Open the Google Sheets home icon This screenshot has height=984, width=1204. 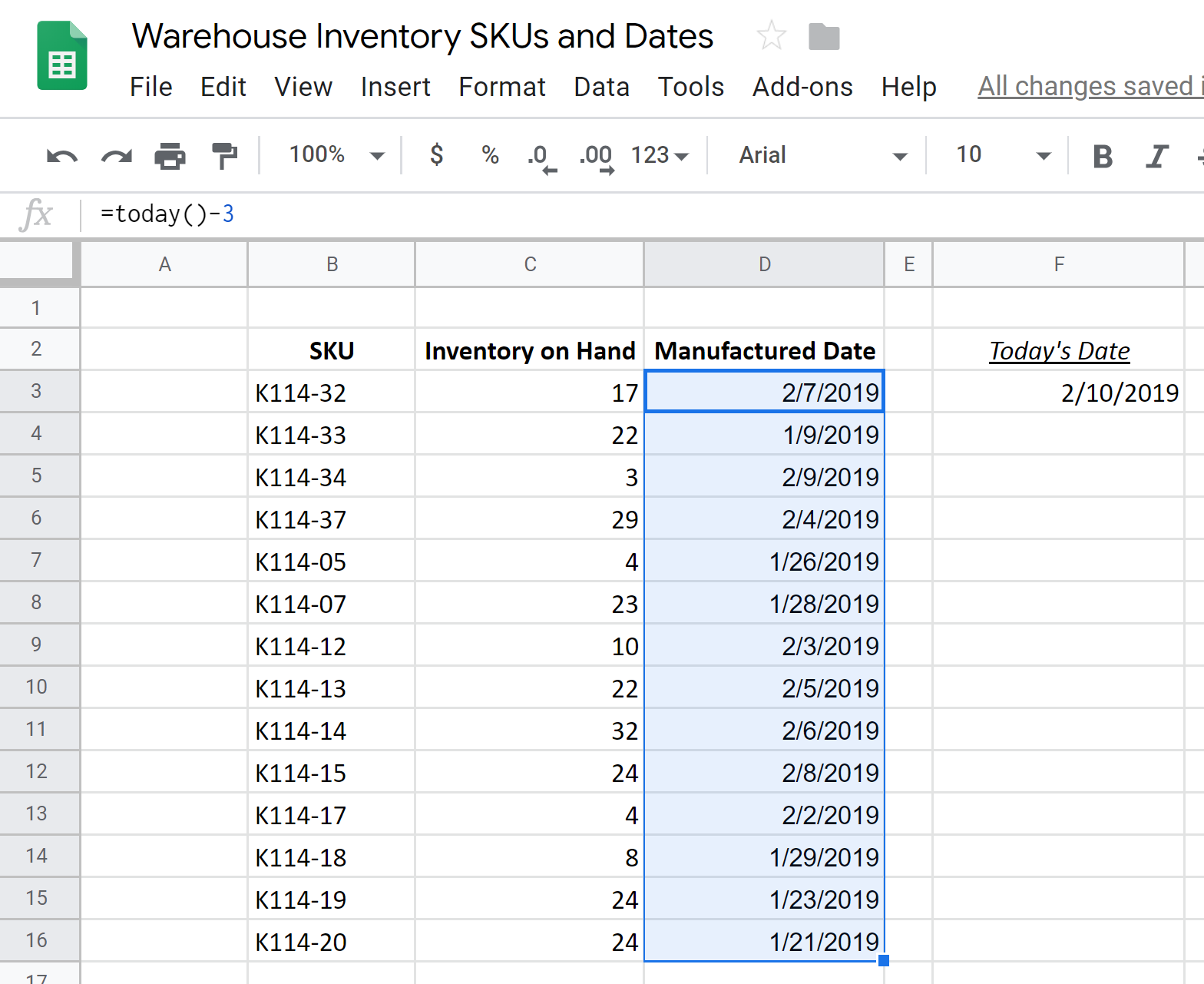pos(62,55)
